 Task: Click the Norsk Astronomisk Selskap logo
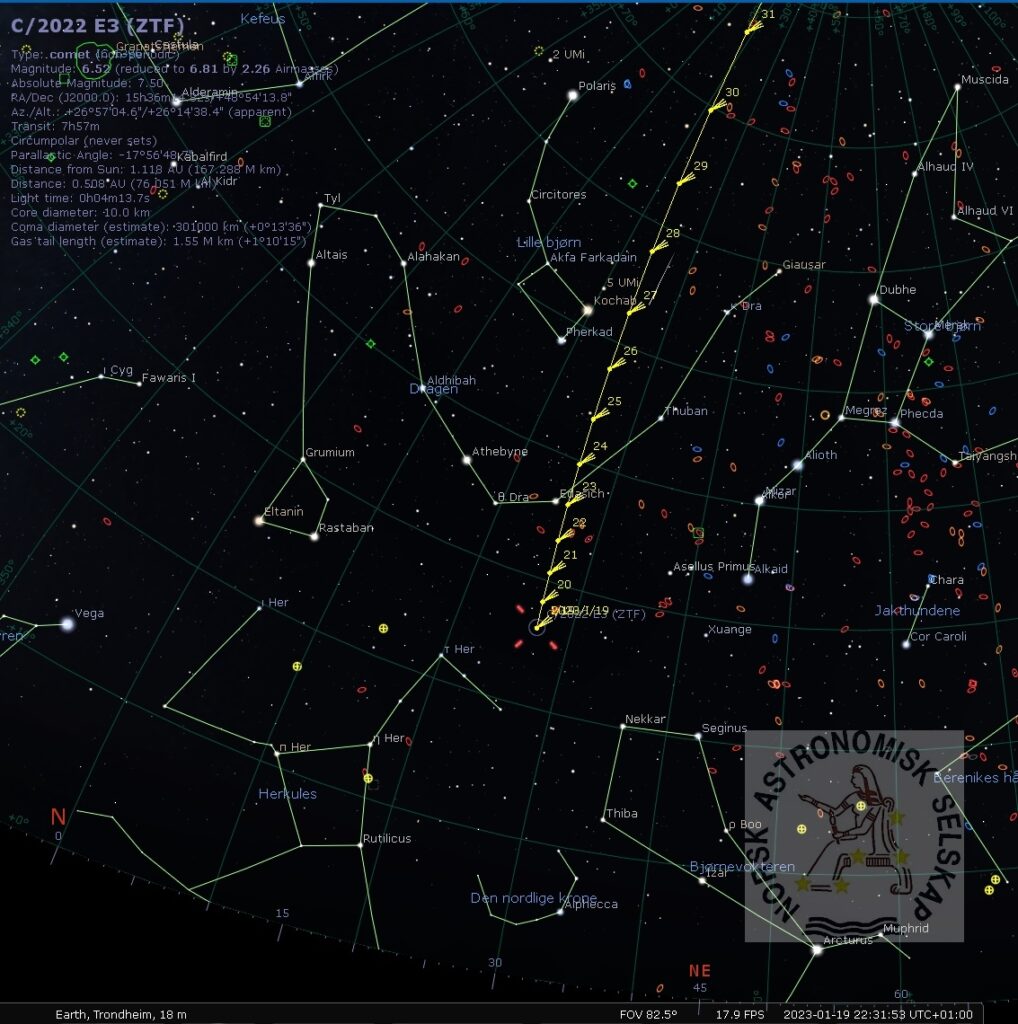pos(854,836)
